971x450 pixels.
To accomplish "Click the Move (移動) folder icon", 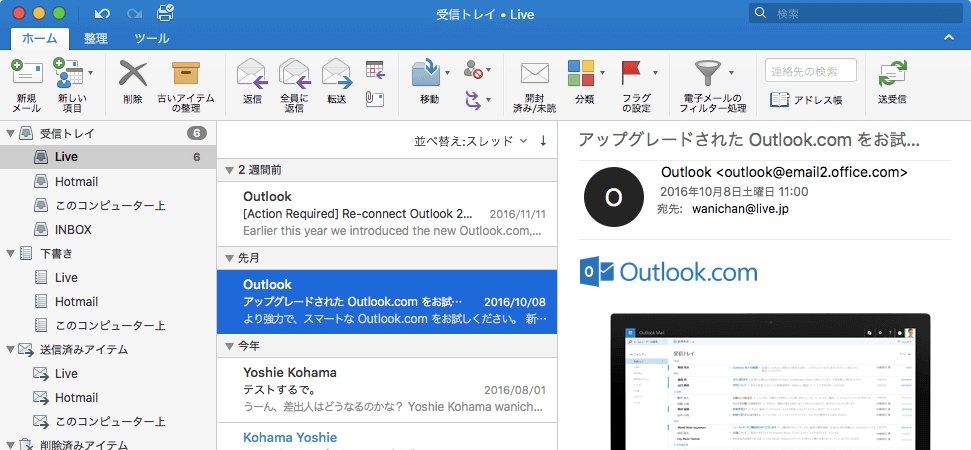I will pos(426,74).
